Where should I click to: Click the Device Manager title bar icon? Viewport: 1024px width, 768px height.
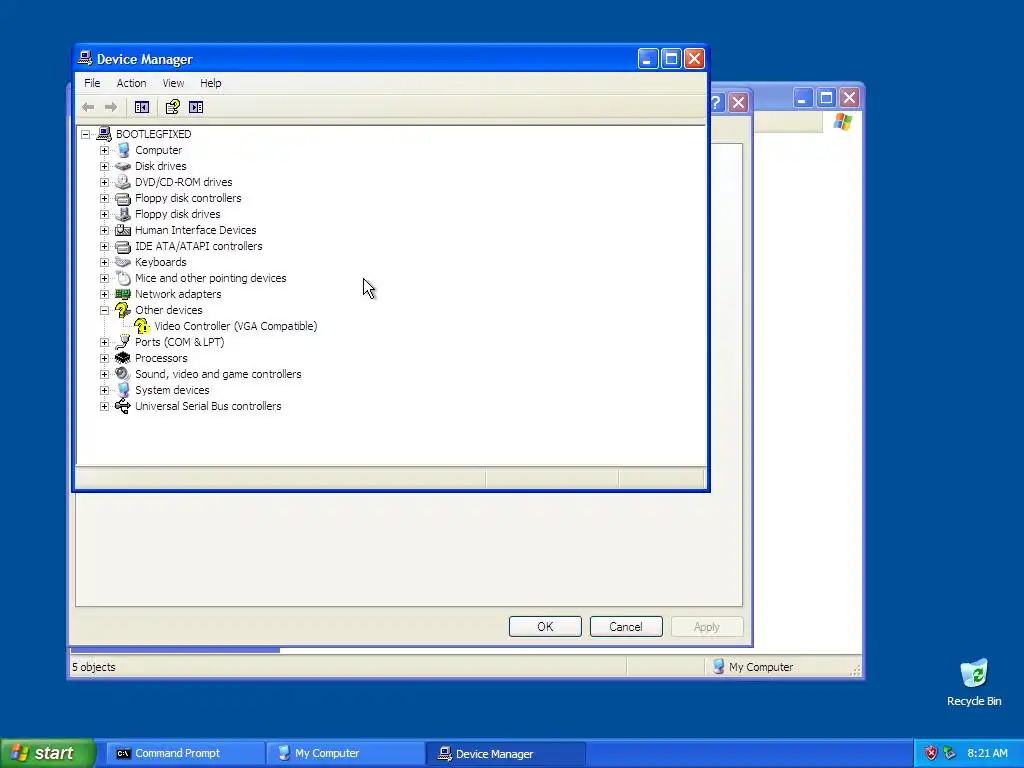pos(85,58)
